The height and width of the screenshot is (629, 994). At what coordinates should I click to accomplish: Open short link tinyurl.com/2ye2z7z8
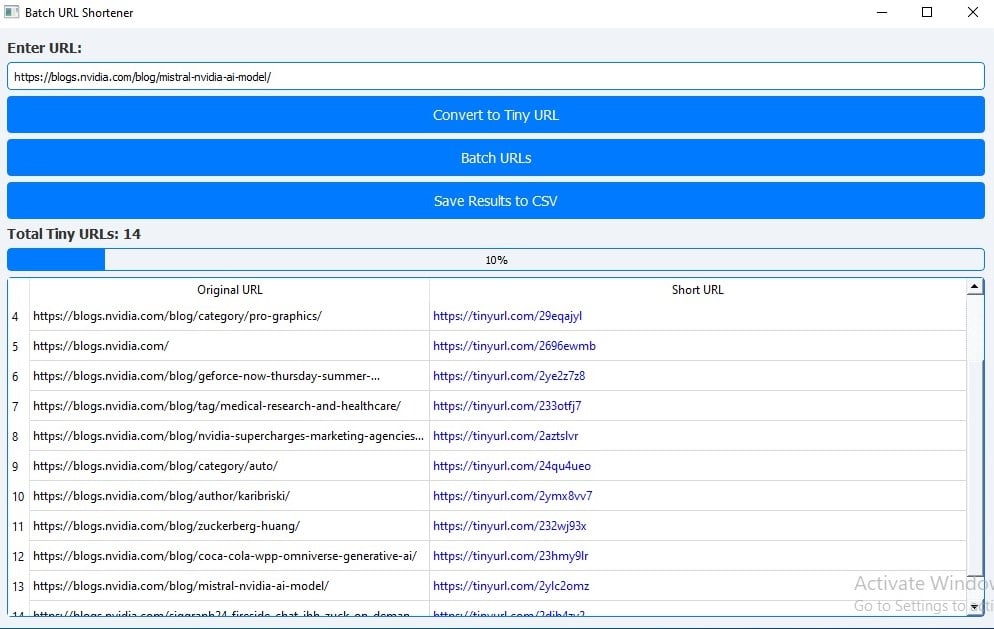(x=509, y=376)
